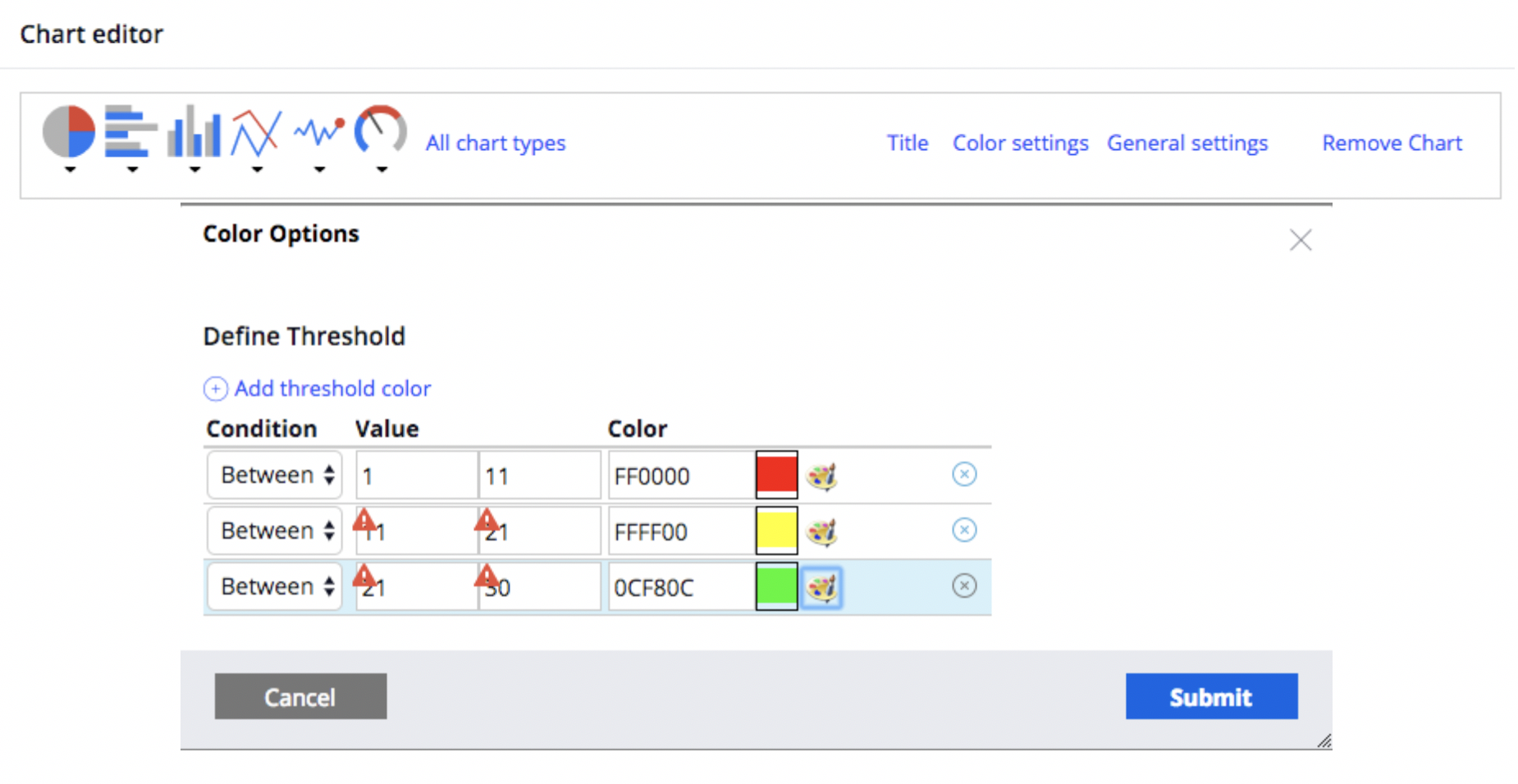Click the Chart editor heading

click(x=92, y=34)
